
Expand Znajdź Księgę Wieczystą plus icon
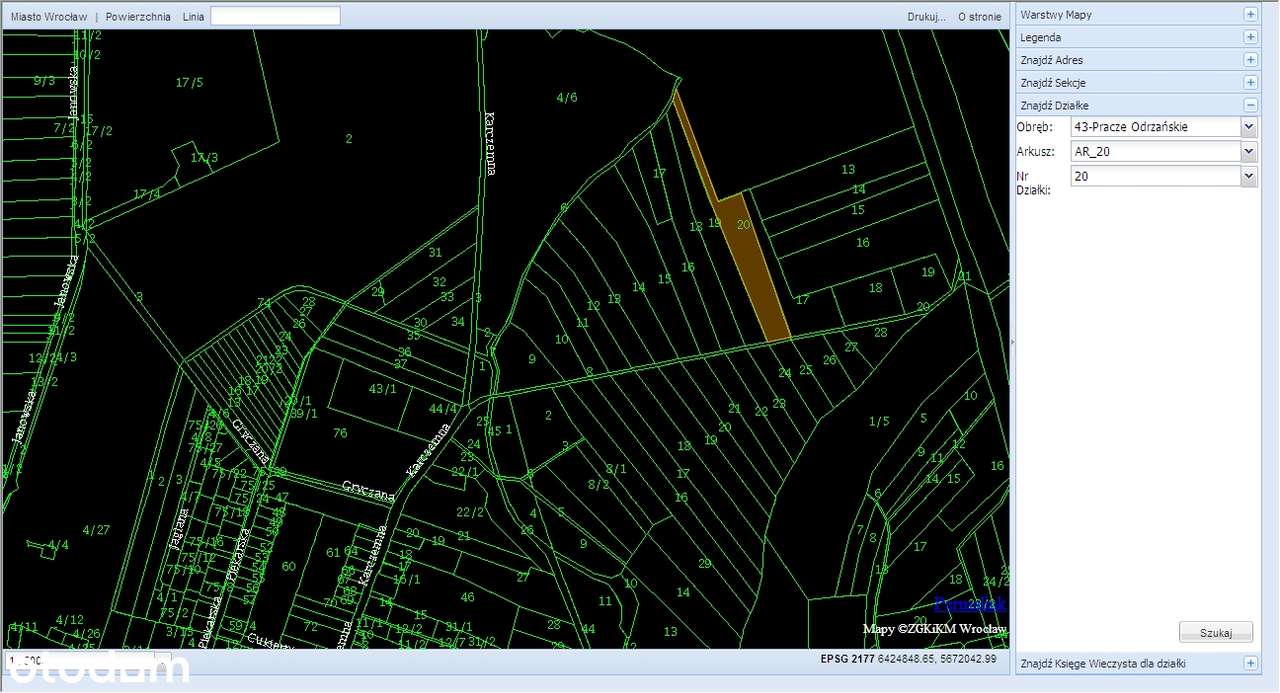1250,663
